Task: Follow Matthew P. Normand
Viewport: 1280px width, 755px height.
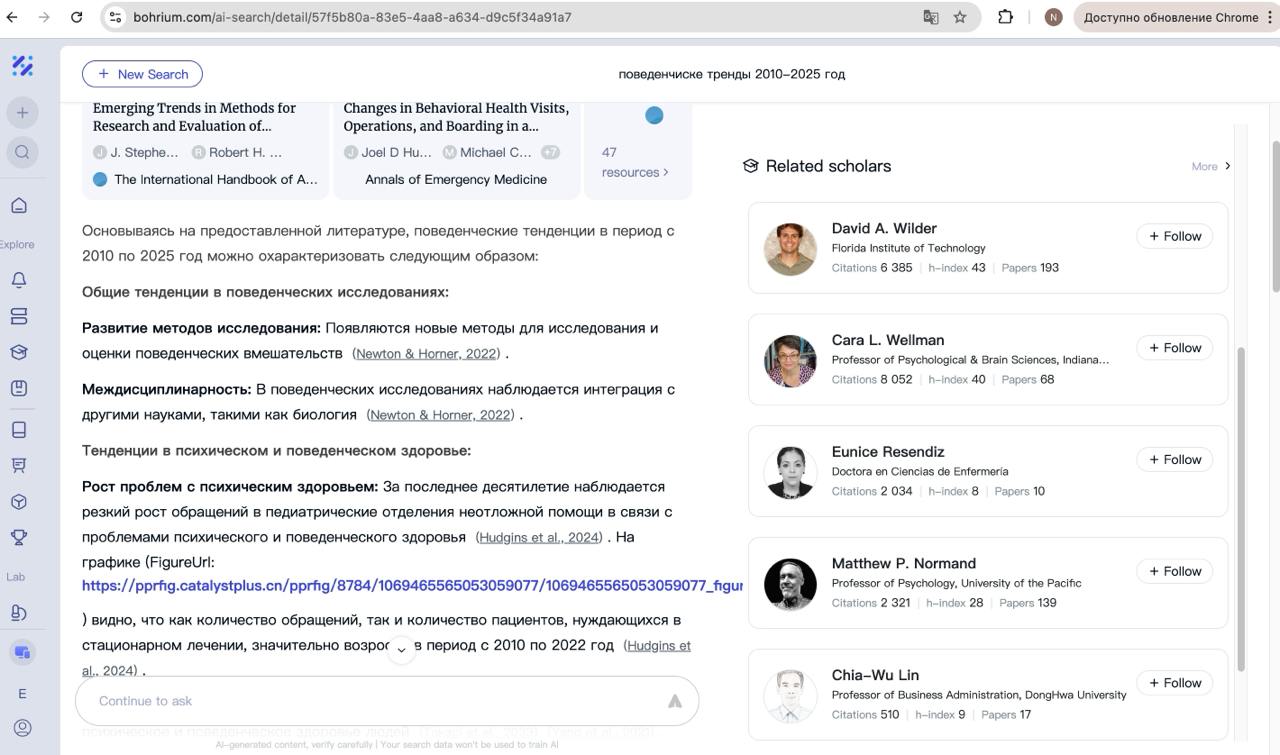Action: [1174, 571]
